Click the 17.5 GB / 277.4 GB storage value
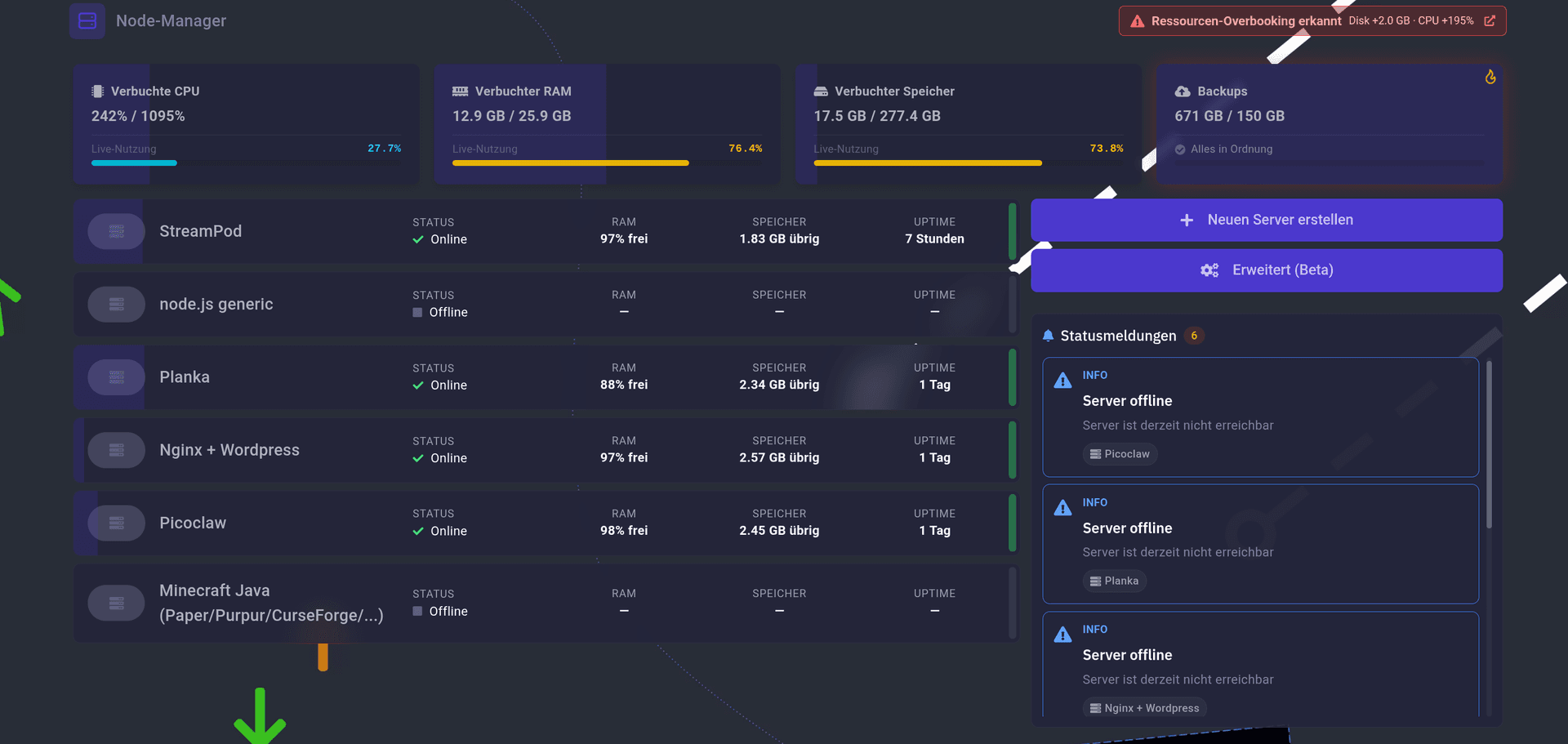 coord(877,116)
